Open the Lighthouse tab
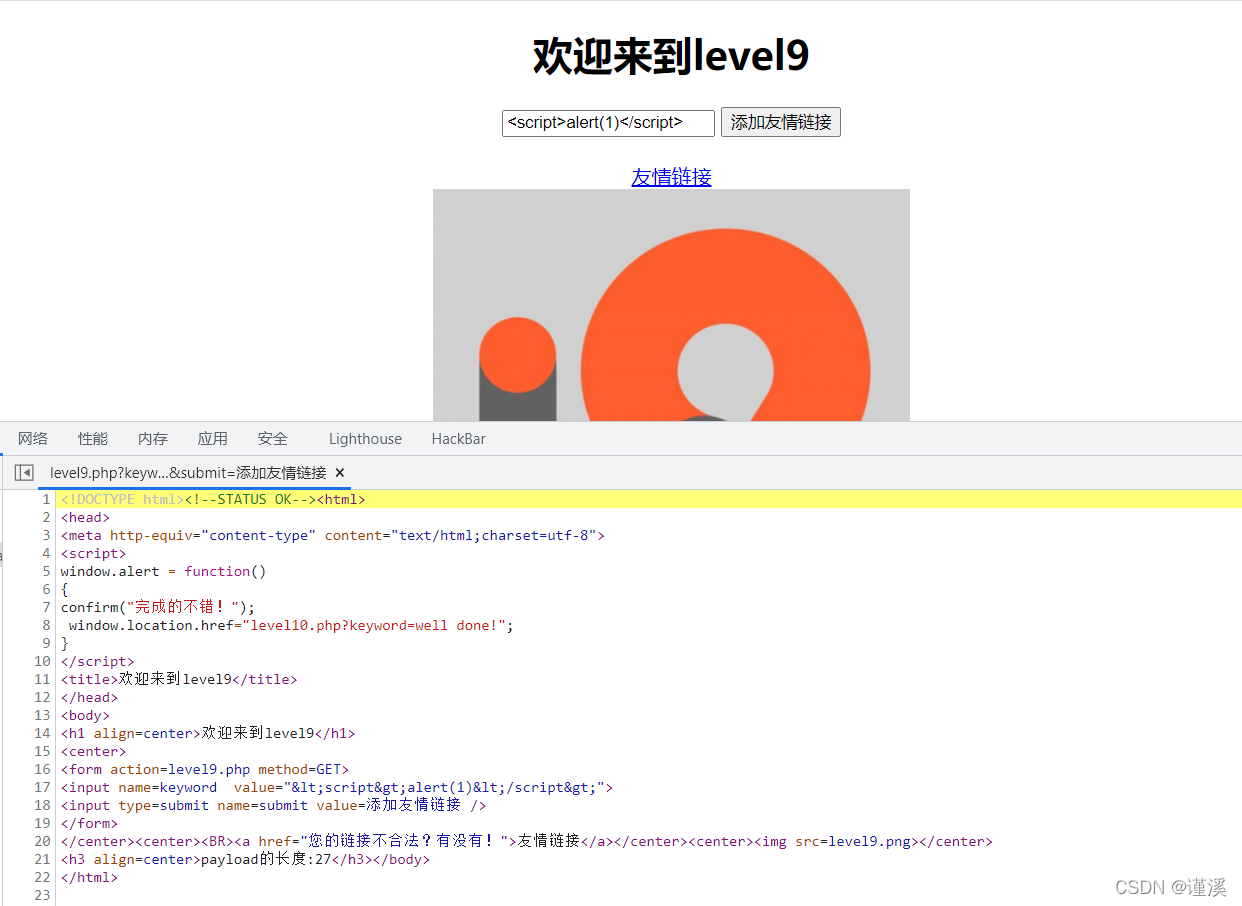This screenshot has width=1242, height=906. click(x=365, y=439)
